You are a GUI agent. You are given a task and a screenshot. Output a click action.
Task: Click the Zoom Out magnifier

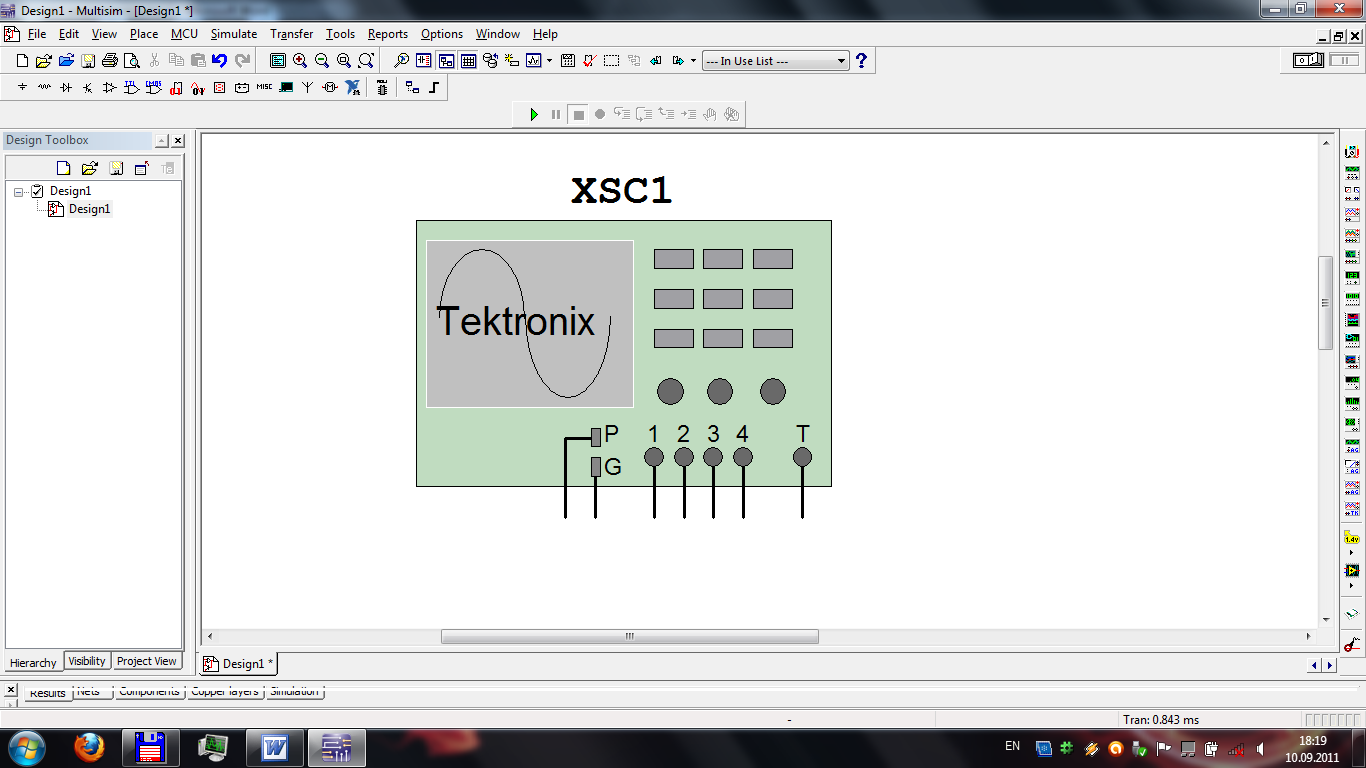(x=322, y=61)
